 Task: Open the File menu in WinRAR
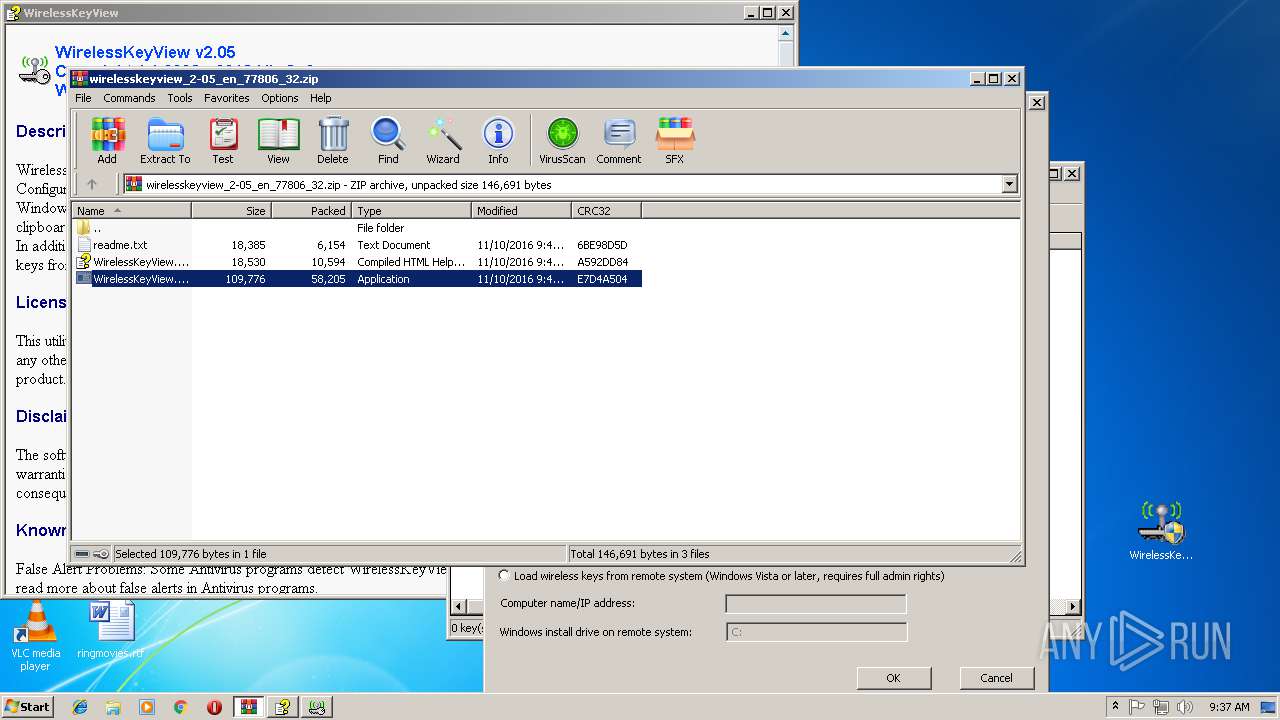(x=83, y=98)
